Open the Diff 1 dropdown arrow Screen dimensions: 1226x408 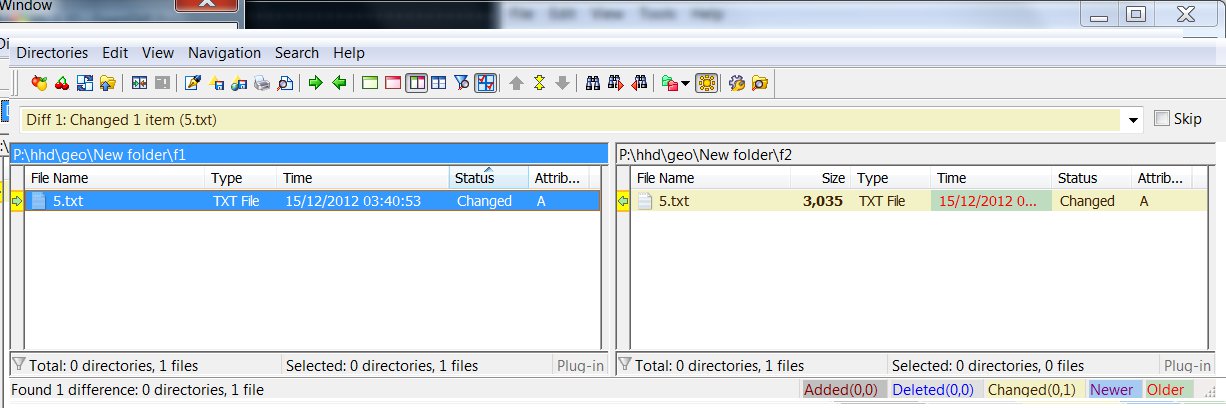coord(1133,120)
